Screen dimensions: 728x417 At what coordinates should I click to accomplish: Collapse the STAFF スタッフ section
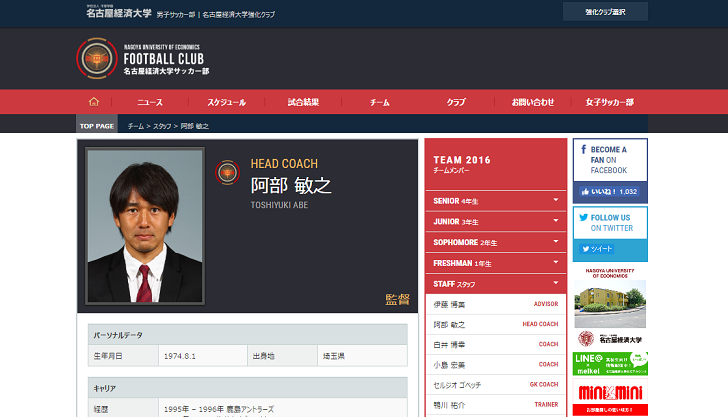tap(495, 284)
